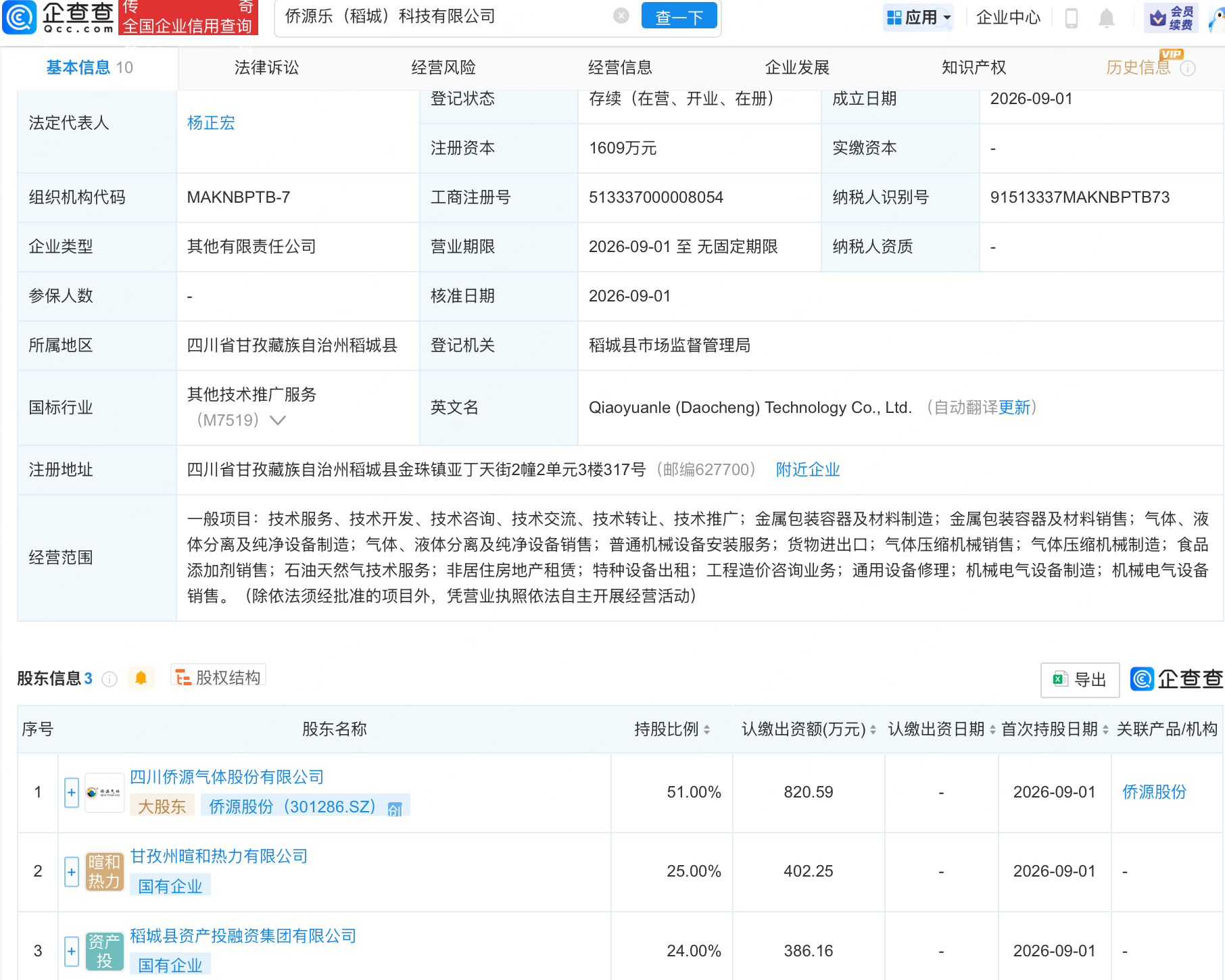Click the 四川侨源气体 company logo thumbnail
Viewport: 1225px width, 980px height.
click(104, 792)
